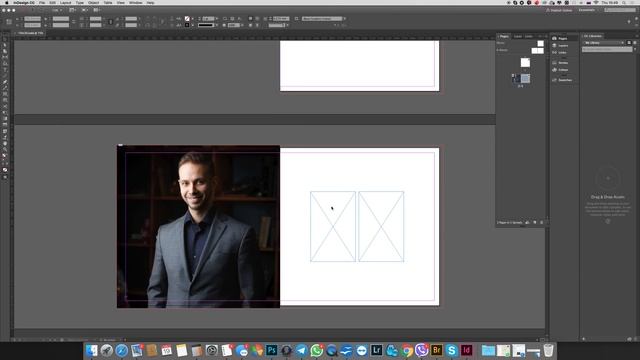Open Colour panel from collapsed dock
The height and width of the screenshot is (360, 640).
[x=562, y=70]
